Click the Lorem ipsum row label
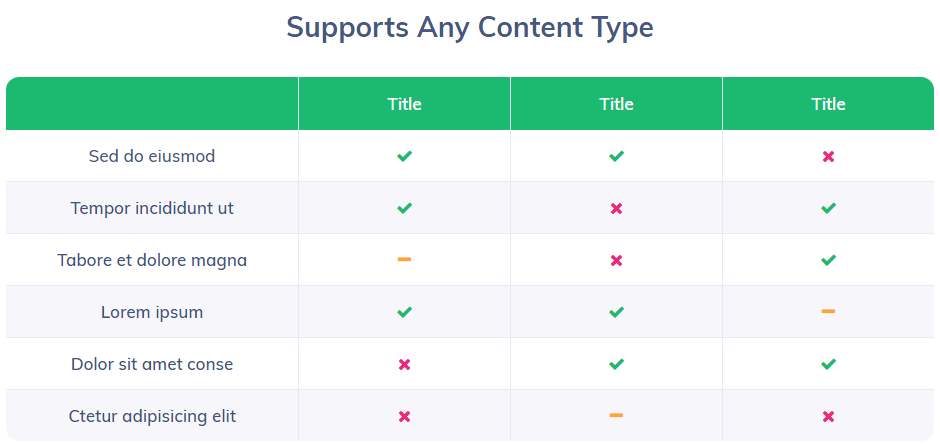Image resolution: width=940 pixels, height=444 pixels. tap(152, 312)
